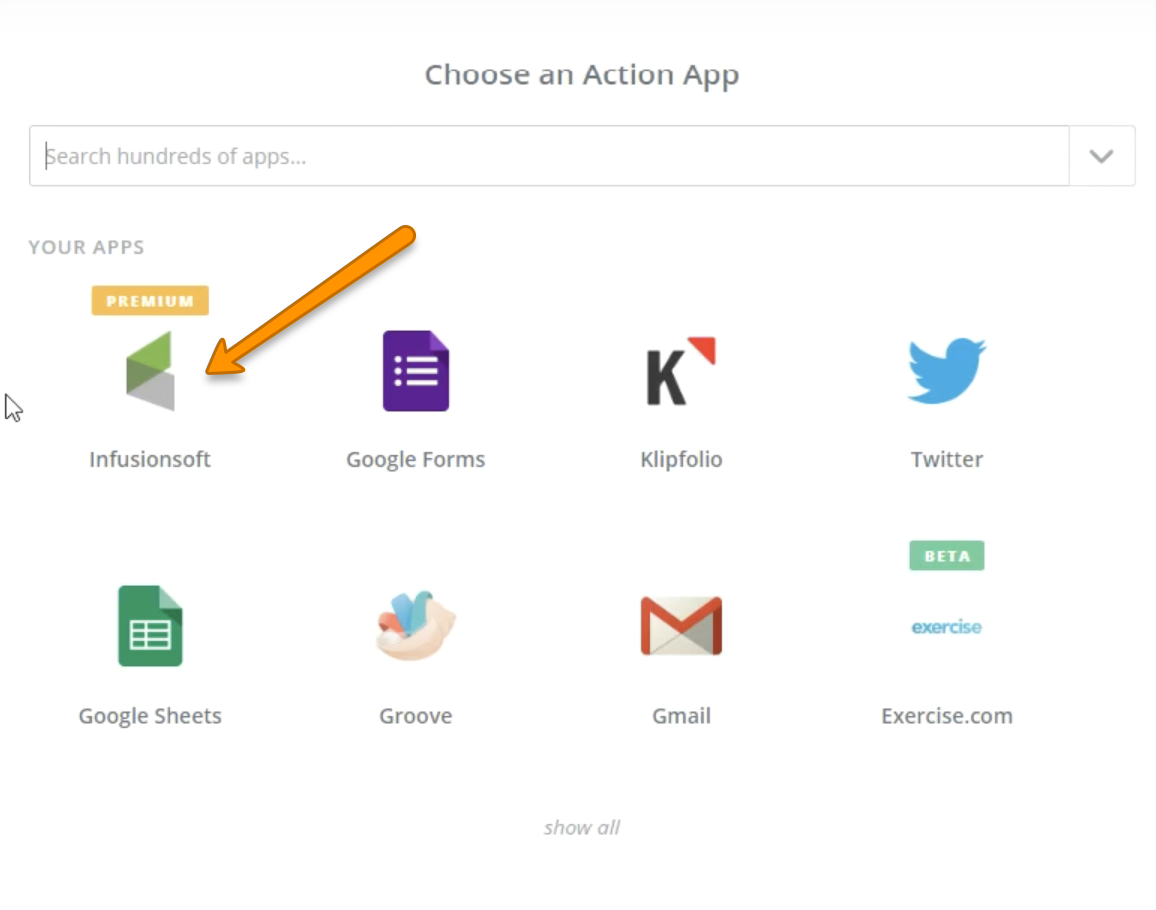The height and width of the screenshot is (910, 1156).
Task: Focus the Search hundreds of apps field
Action: (549, 156)
